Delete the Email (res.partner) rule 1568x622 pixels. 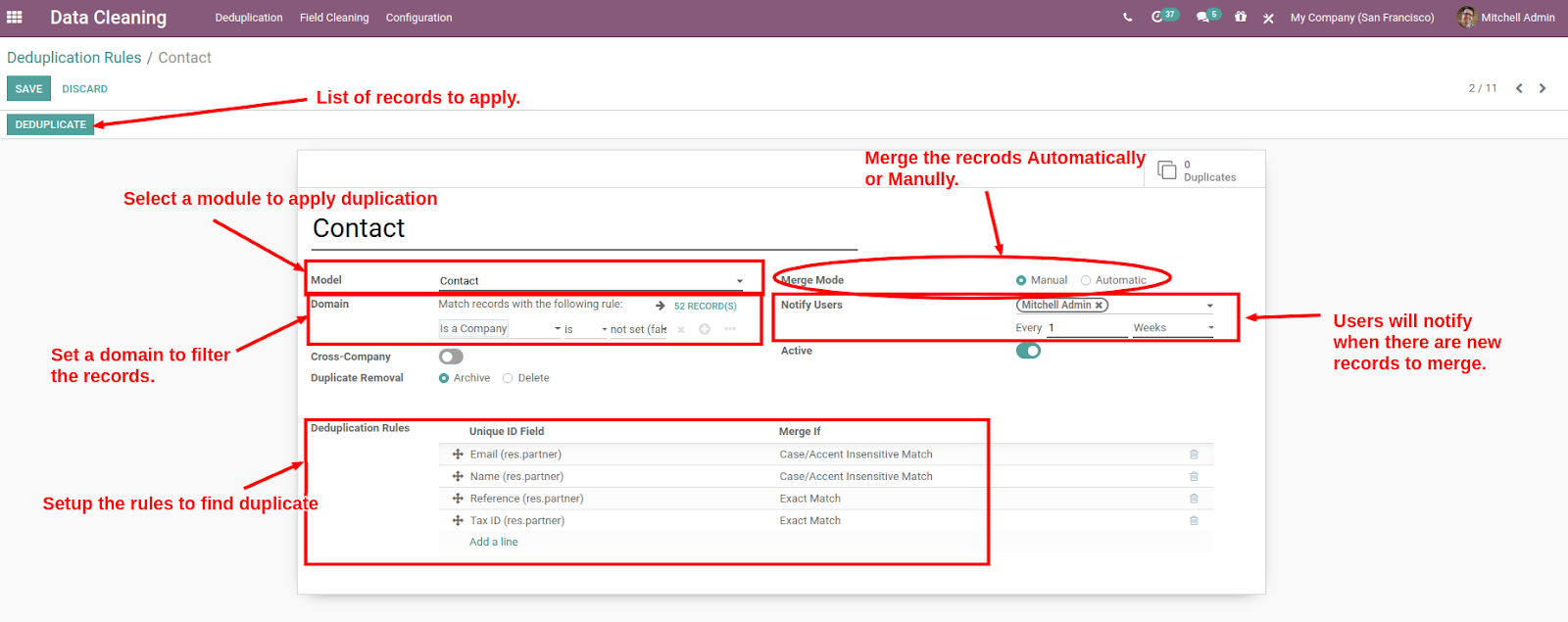pyautogui.click(x=1194, y=455)
